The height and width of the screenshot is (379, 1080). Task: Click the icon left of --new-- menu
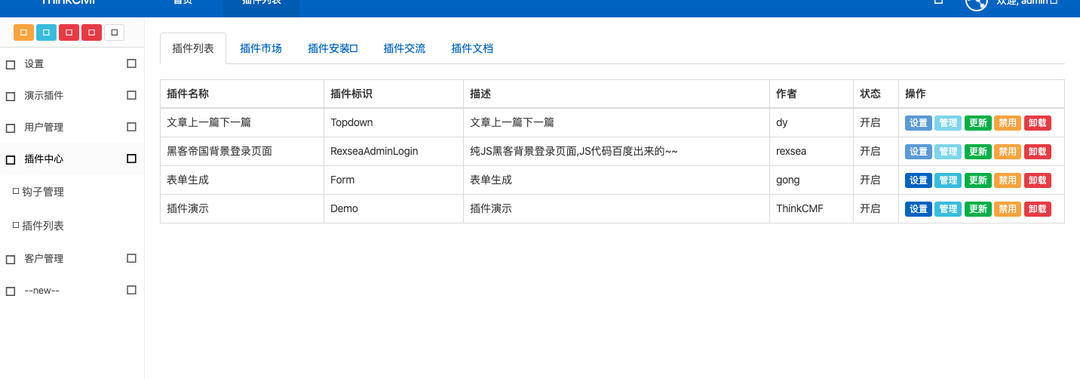(10, 291)
